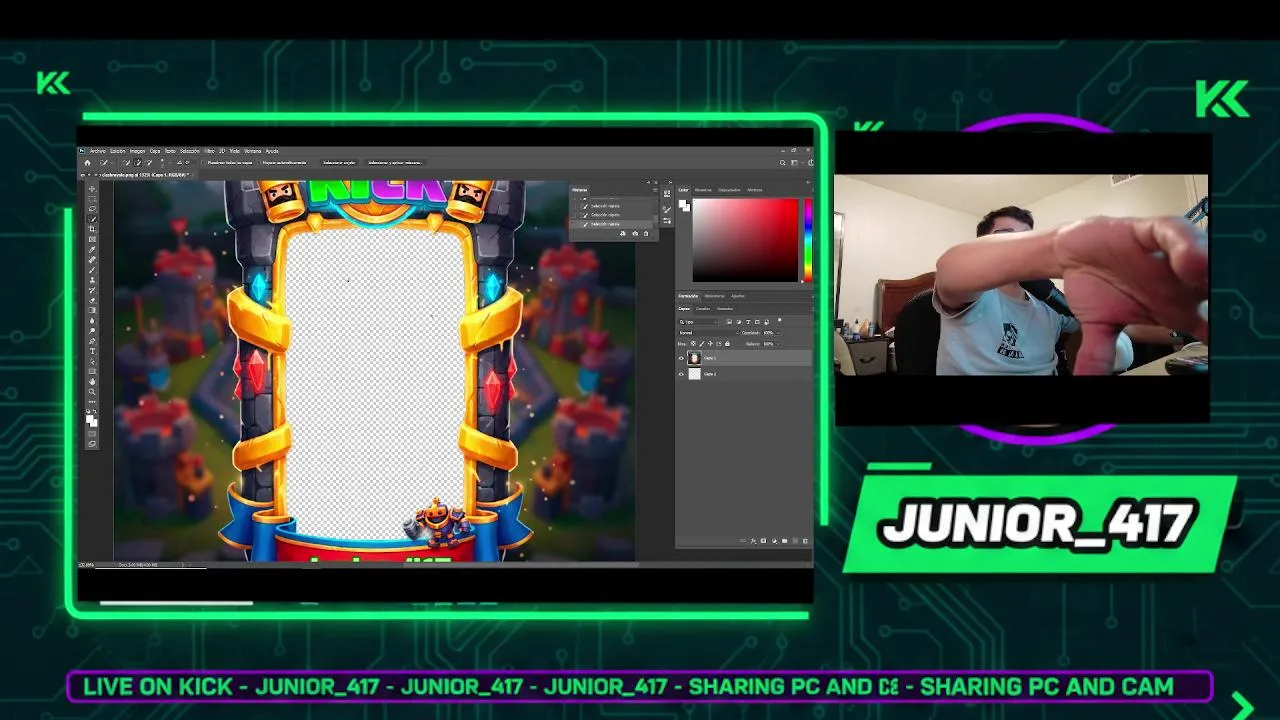Click Add to selection mode icon
The height and width of the screenshot is (720, 1280).
(138, 162)
